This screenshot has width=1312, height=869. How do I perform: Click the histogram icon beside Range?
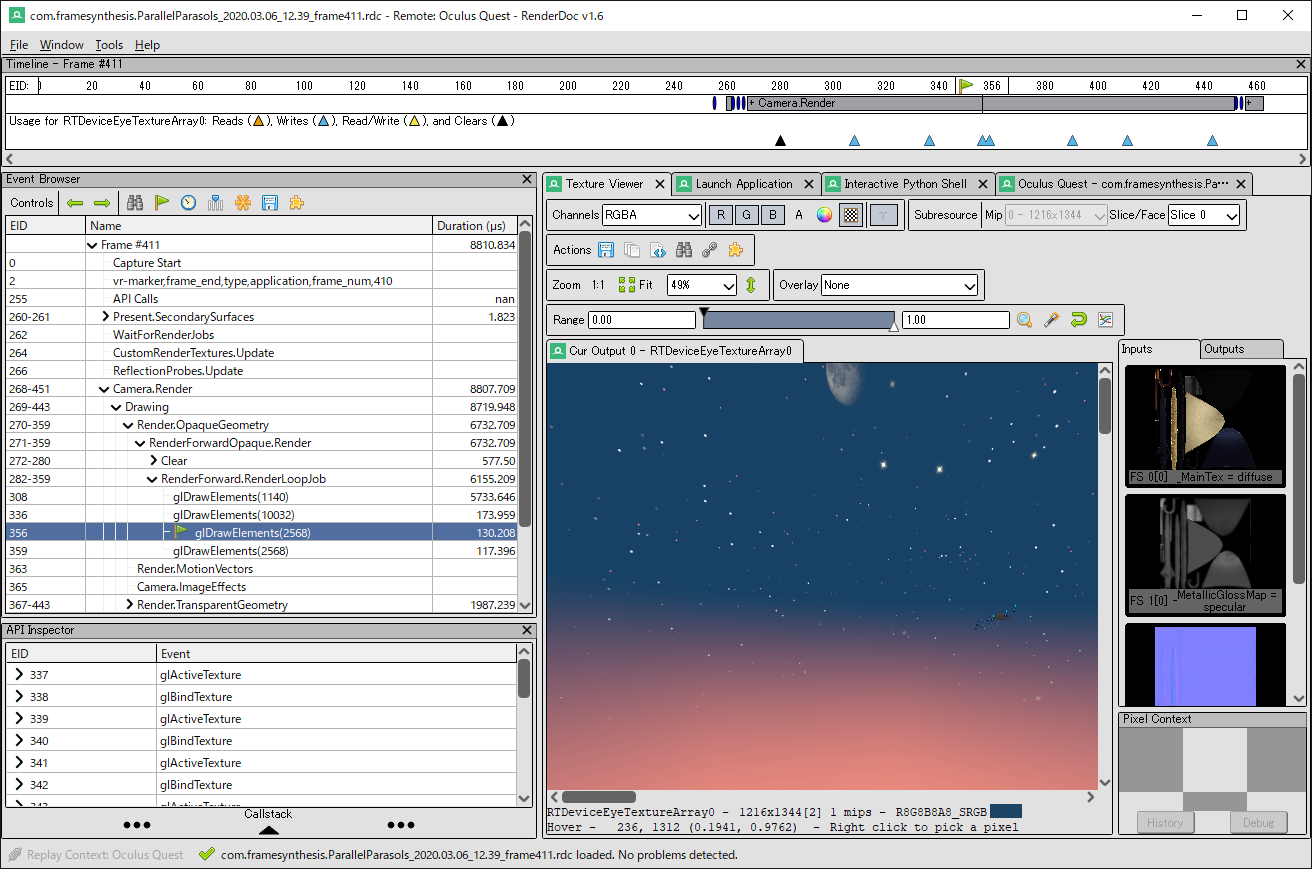click(1105, 320)
